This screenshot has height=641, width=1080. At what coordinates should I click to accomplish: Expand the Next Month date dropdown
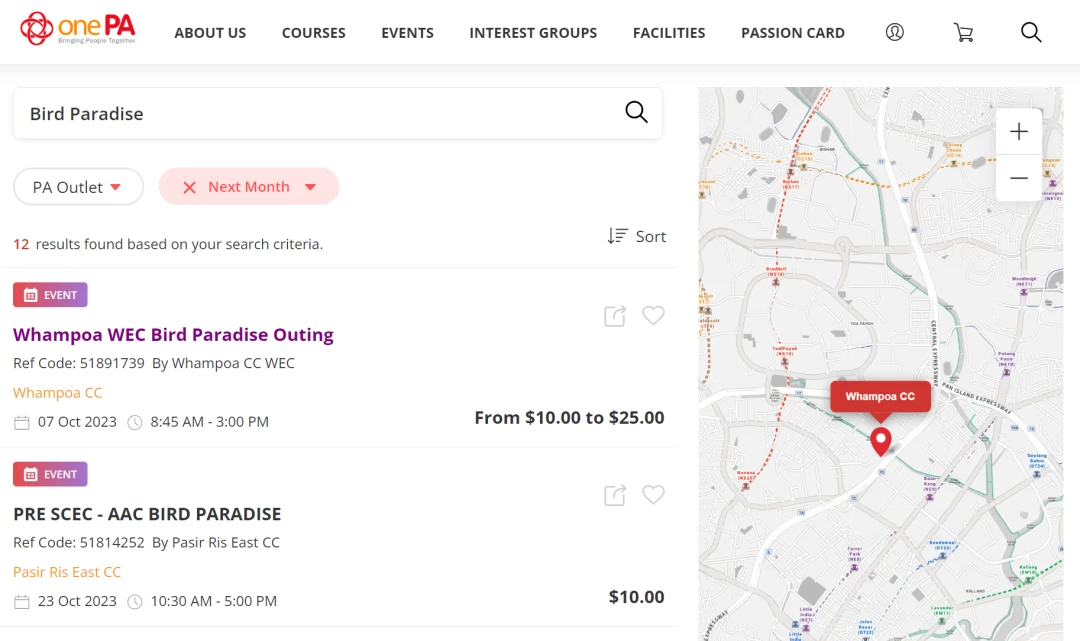[x=311, y=187]
